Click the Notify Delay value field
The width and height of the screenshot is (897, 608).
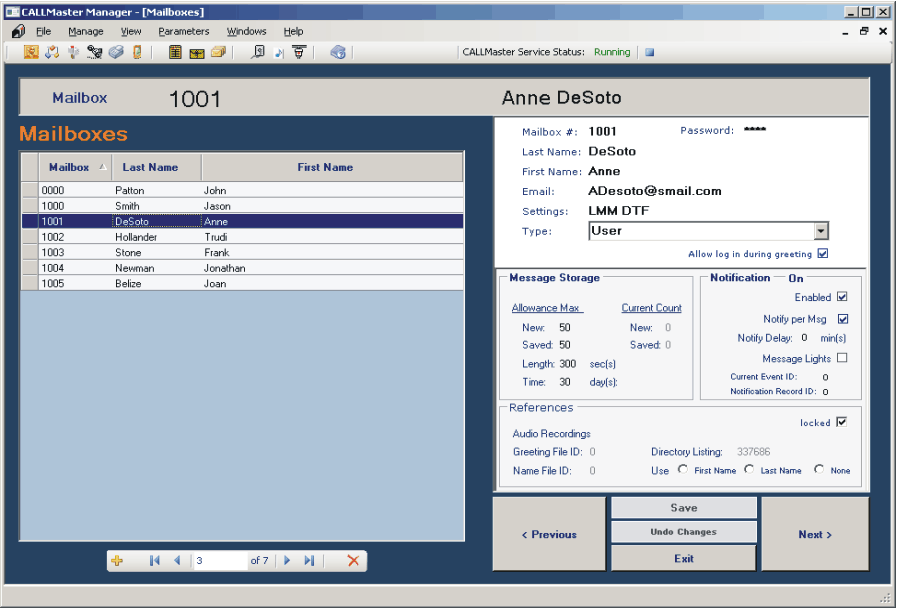tap(804, 337)
